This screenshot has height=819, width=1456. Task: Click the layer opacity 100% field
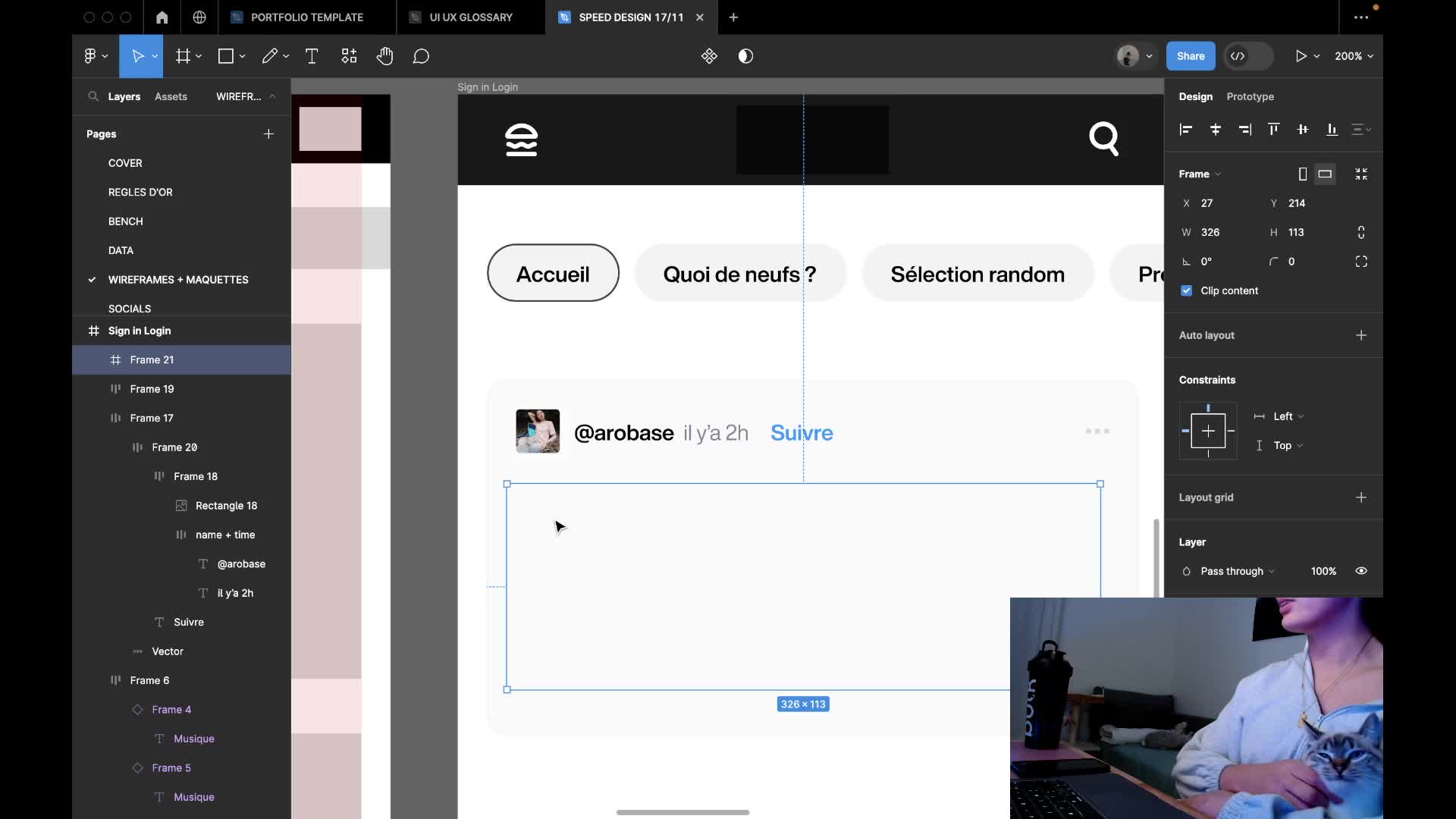pos(1323,571)
